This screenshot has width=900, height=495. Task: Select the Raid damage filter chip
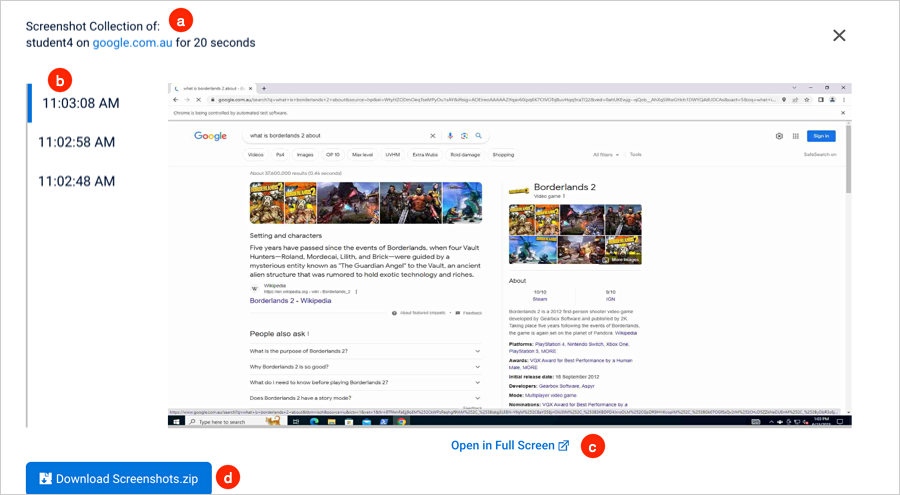click(x=465, y=154)
